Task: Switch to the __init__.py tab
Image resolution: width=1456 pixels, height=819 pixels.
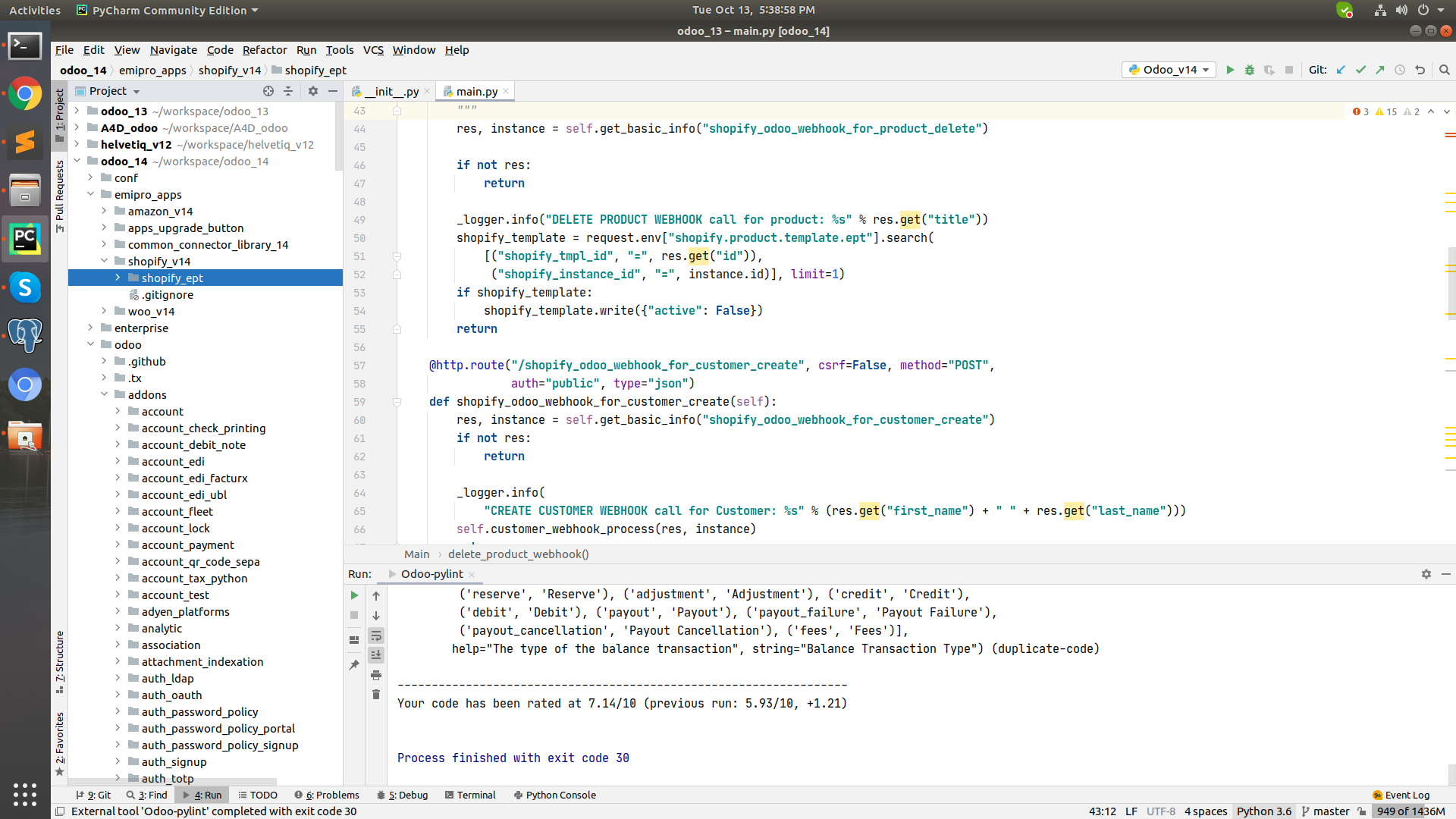Action: 391,91
